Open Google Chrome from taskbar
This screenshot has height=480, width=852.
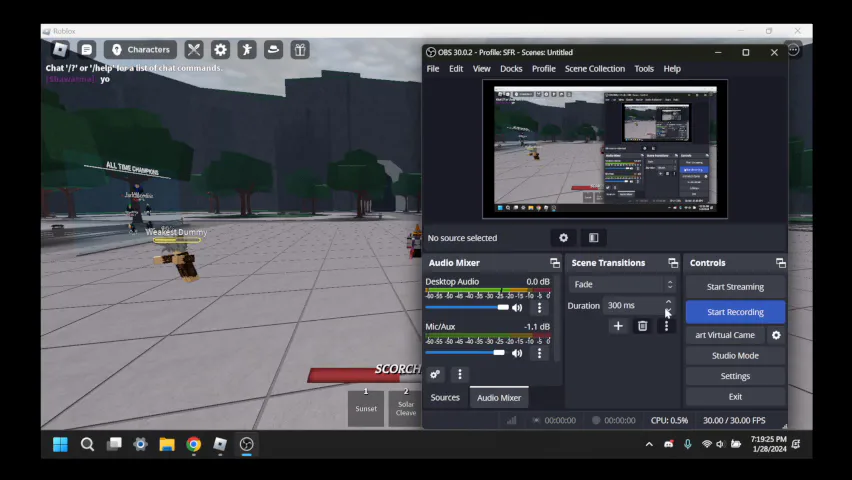(x=193, y=444)
